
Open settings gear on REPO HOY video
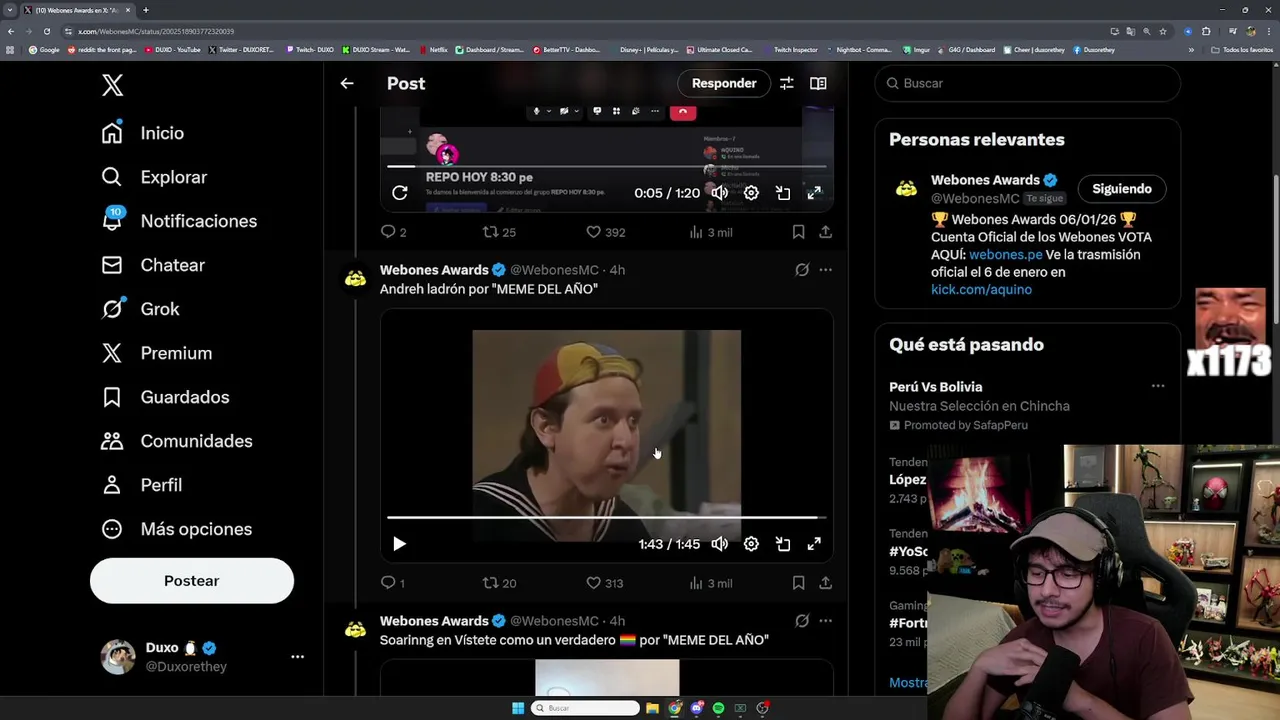pos(751,193)
